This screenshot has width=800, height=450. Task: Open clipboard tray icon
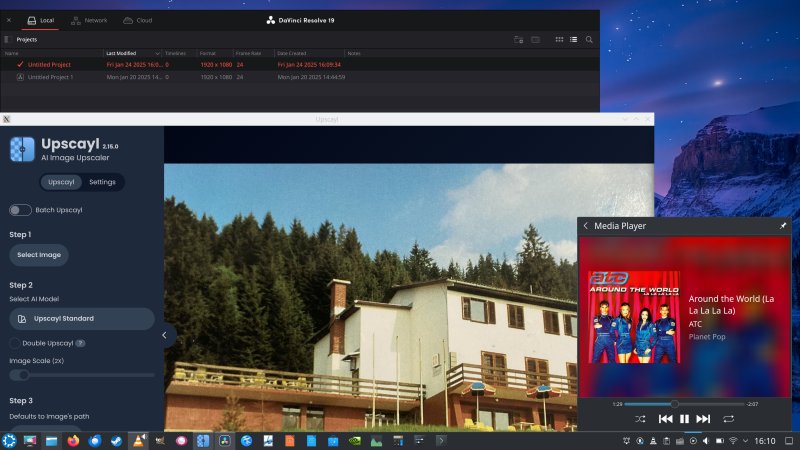pyautogui.click(x=666, y=441)
